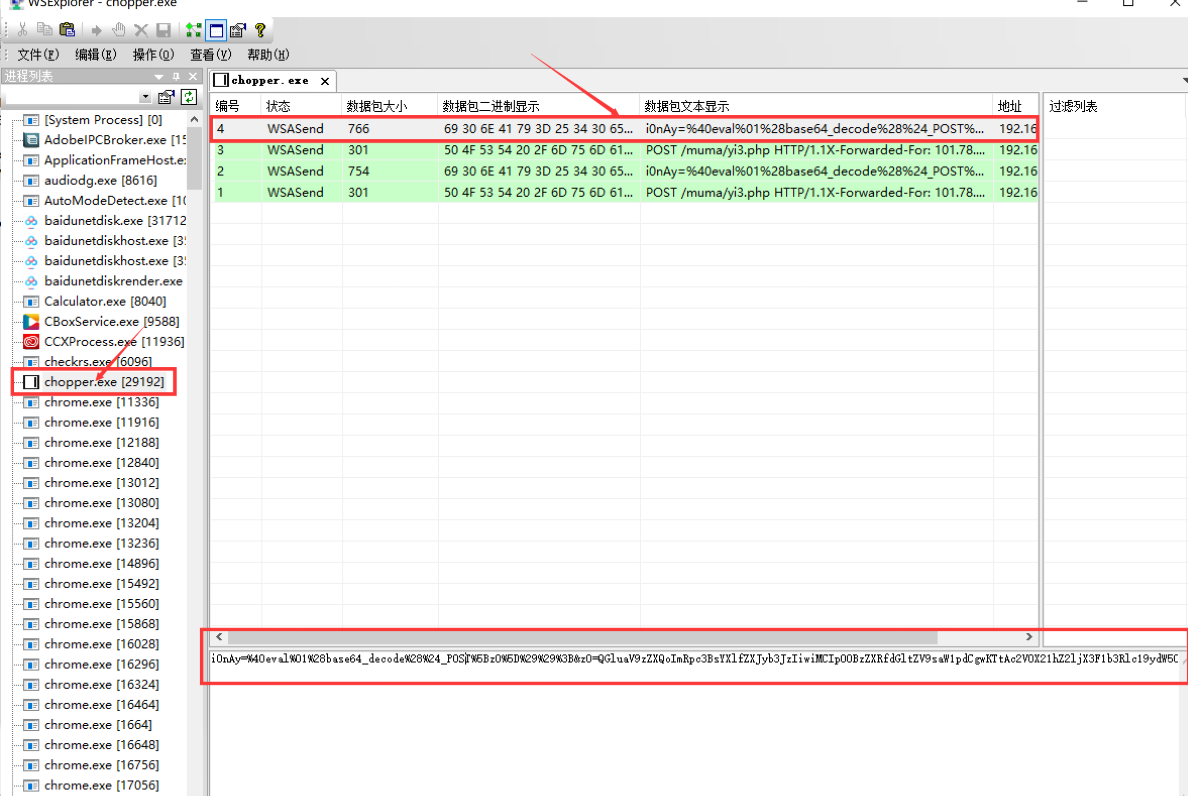Click the packet list horizontal scrollbar right arrow
This screenshot has width=1188, height=796.
pyautogui.click(x=1029, y=637)
